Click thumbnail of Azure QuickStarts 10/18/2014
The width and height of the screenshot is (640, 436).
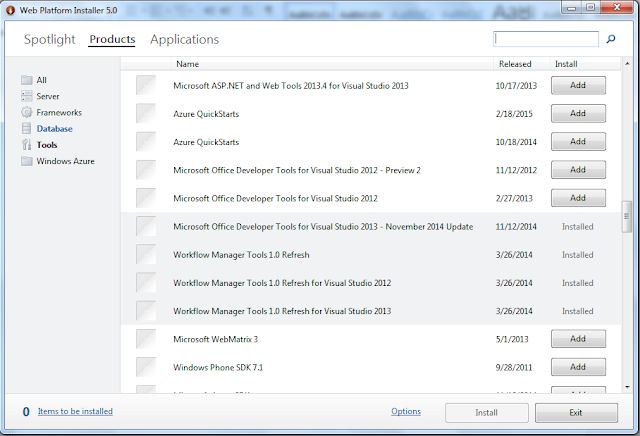(146, 142)
